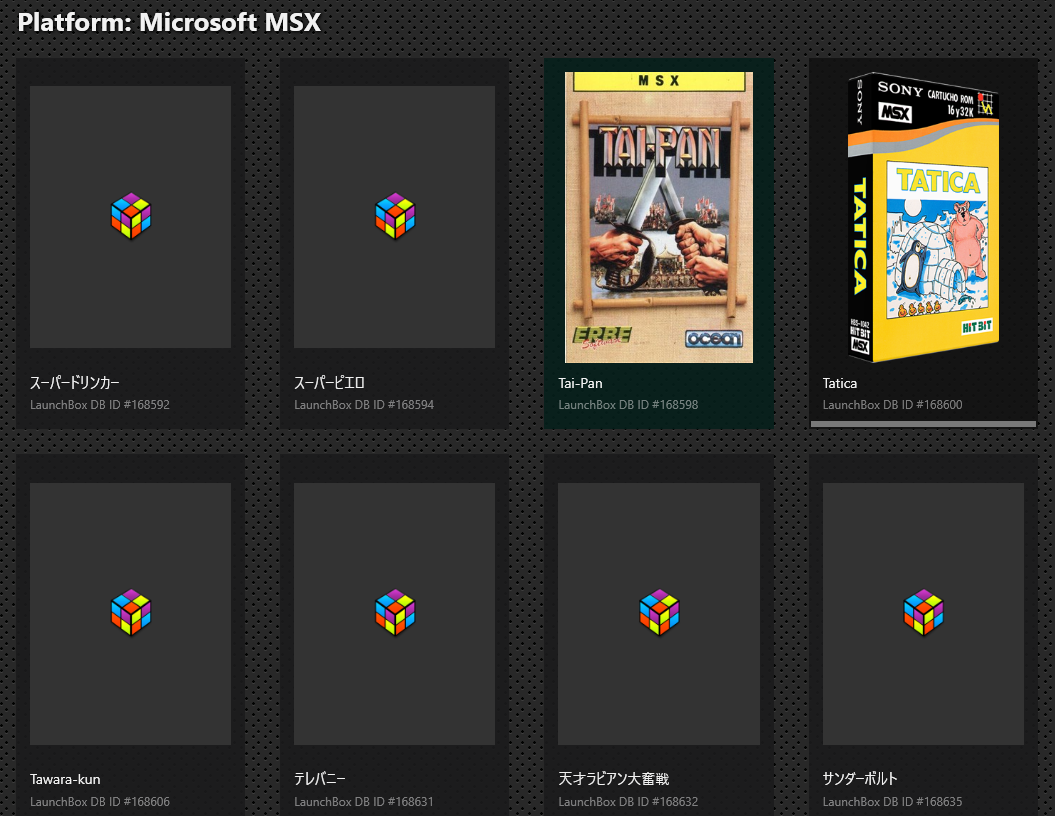Select the text LaunchBox DB ID #168598
The width and height of the screenshot is (1055, 816).
click(x=628, y=405)
